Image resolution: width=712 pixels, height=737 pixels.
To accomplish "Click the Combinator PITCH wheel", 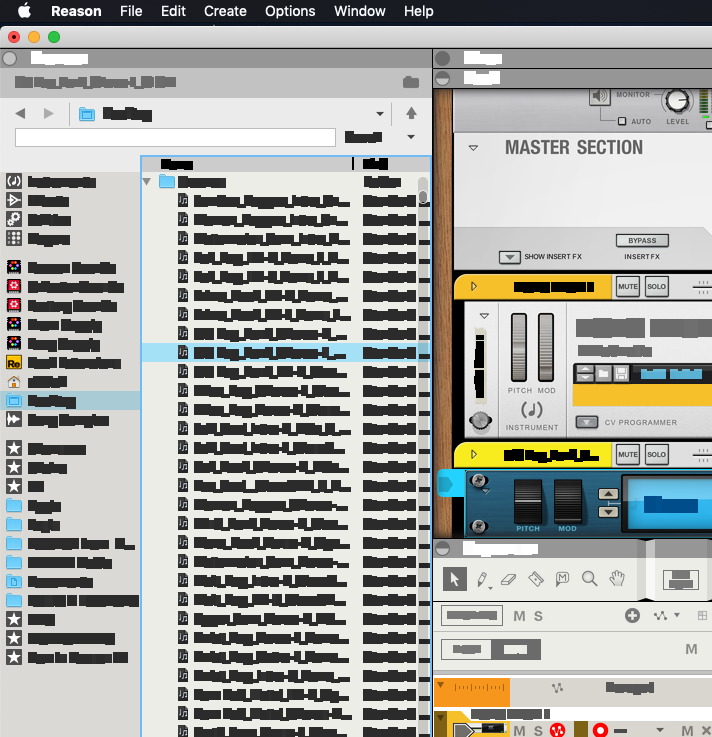I will pyautogui.click(x=519, y=347).
